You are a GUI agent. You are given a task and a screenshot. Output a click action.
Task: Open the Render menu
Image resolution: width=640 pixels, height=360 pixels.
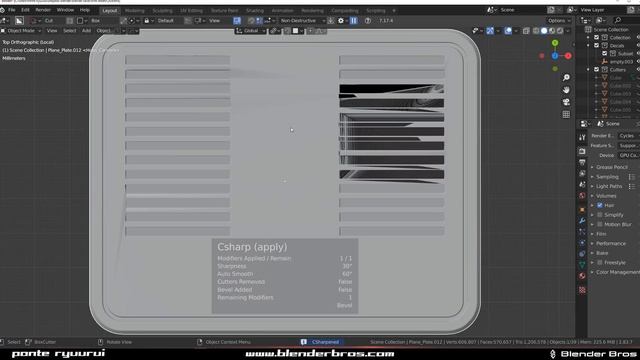point(43,10)
